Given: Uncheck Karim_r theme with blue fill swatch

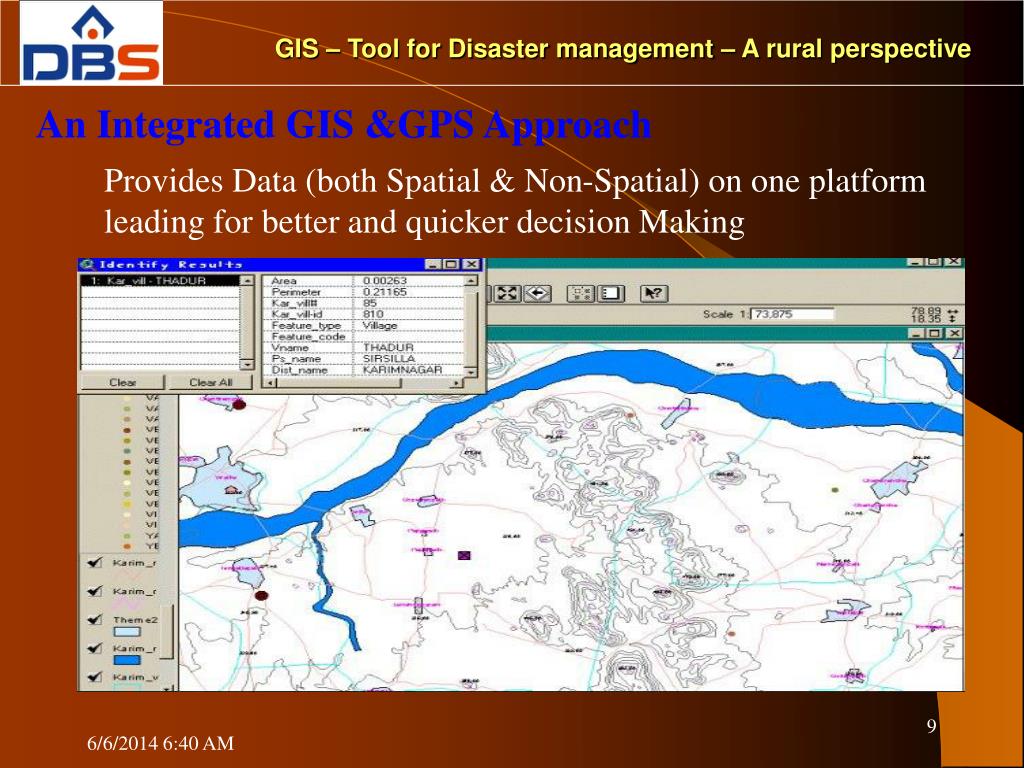Looking at the screenshot, I should coord(95,648).
